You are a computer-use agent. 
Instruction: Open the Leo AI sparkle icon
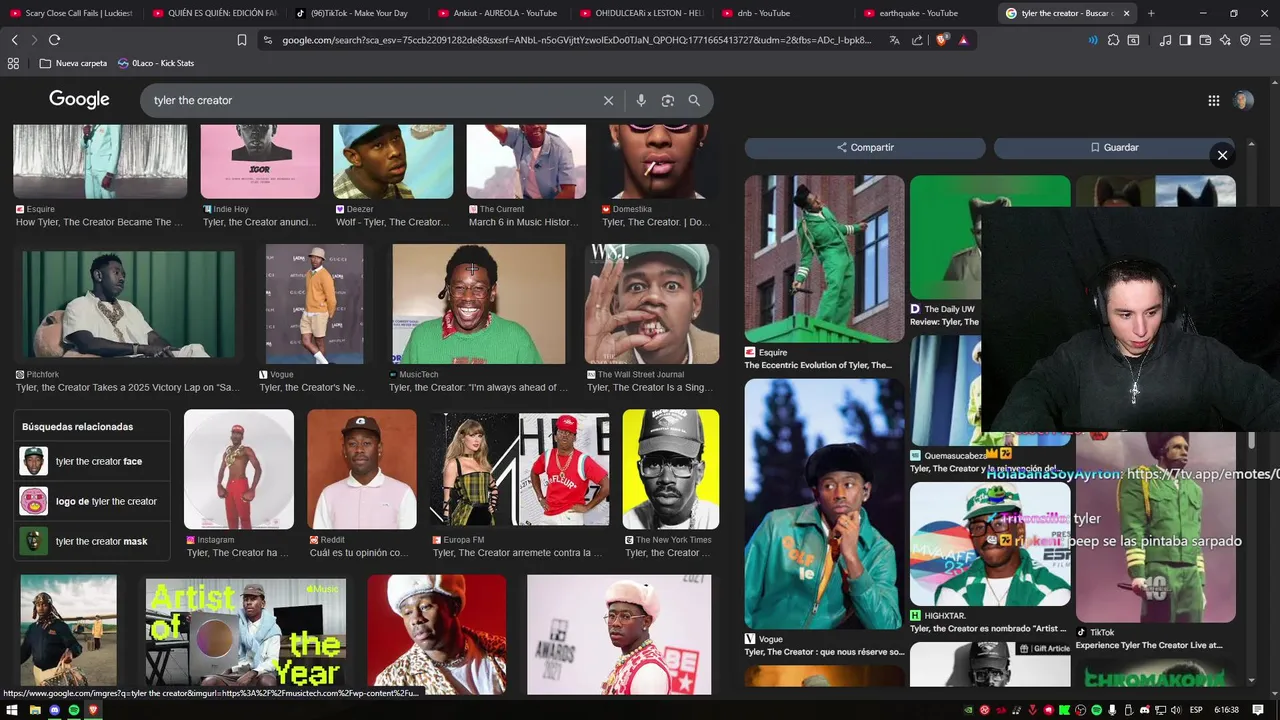point(1225,40)
